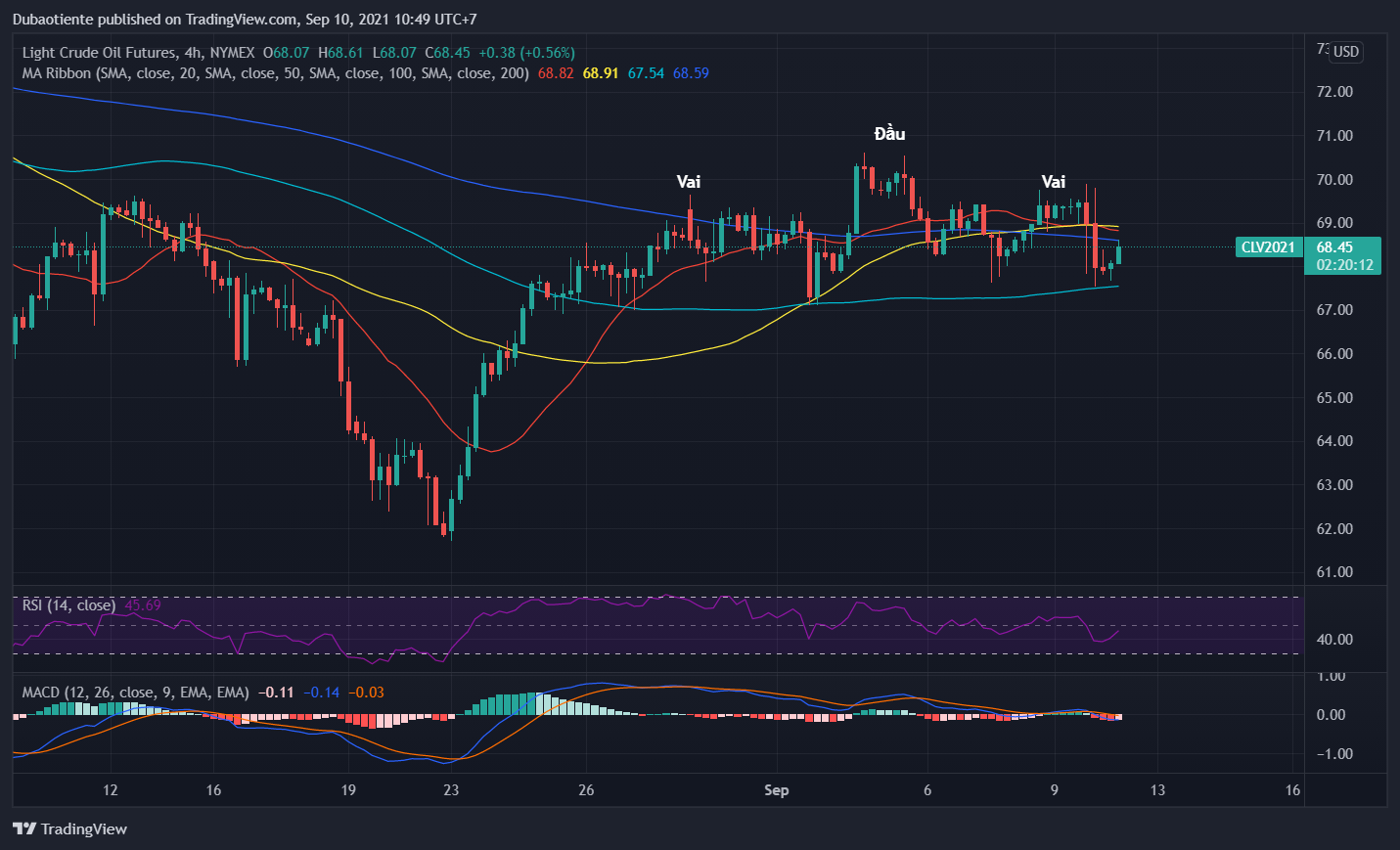Click the 62.00 price axis label
1400x850 pixels.
click(1334, 529)
